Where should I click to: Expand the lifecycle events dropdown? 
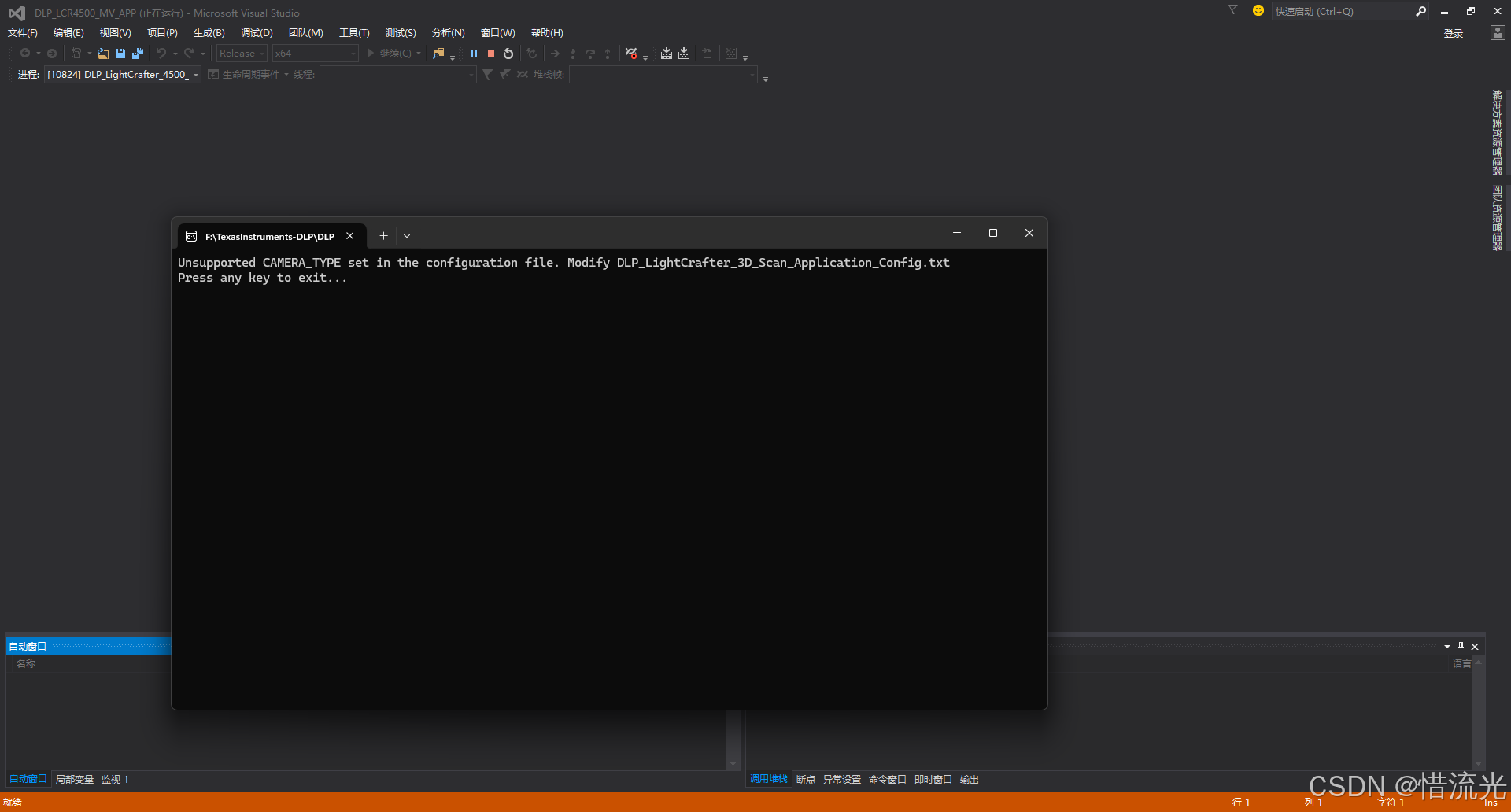[286, 75]
